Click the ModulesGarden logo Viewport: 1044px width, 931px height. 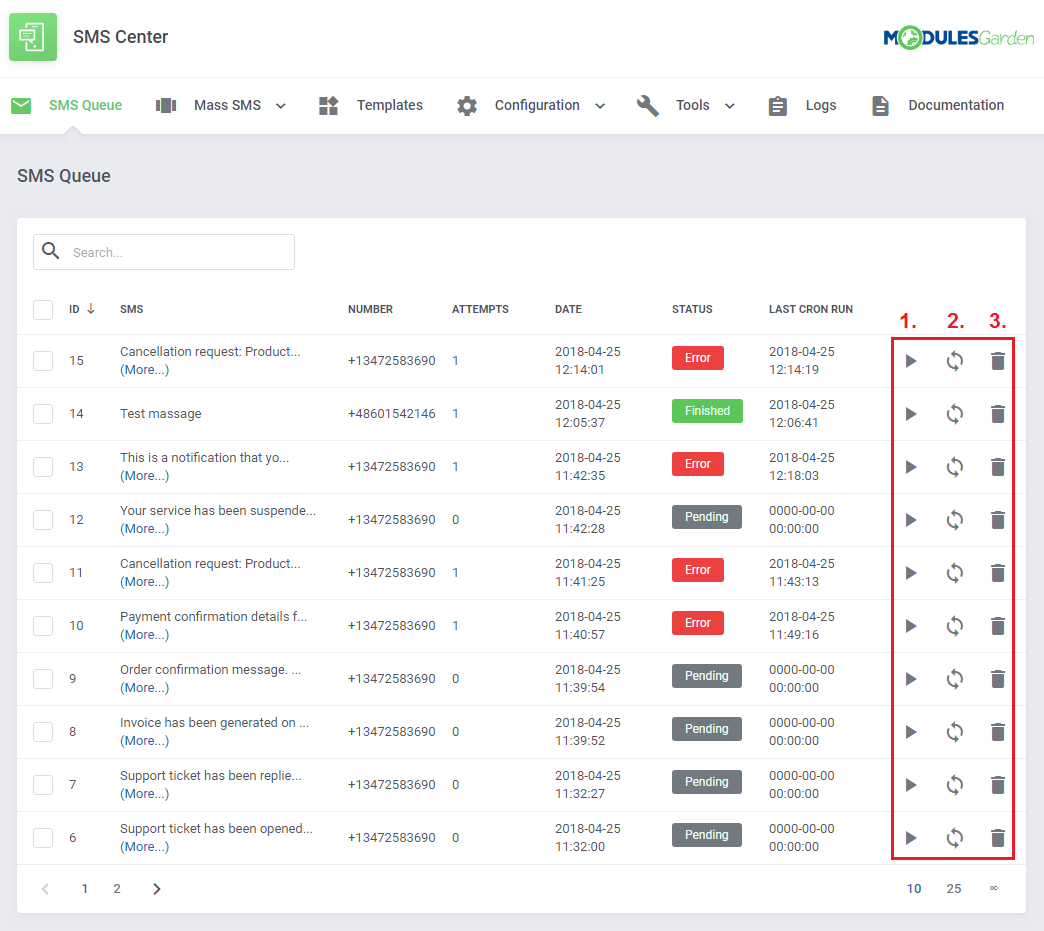pyautogui.click(x=958, y=37)
